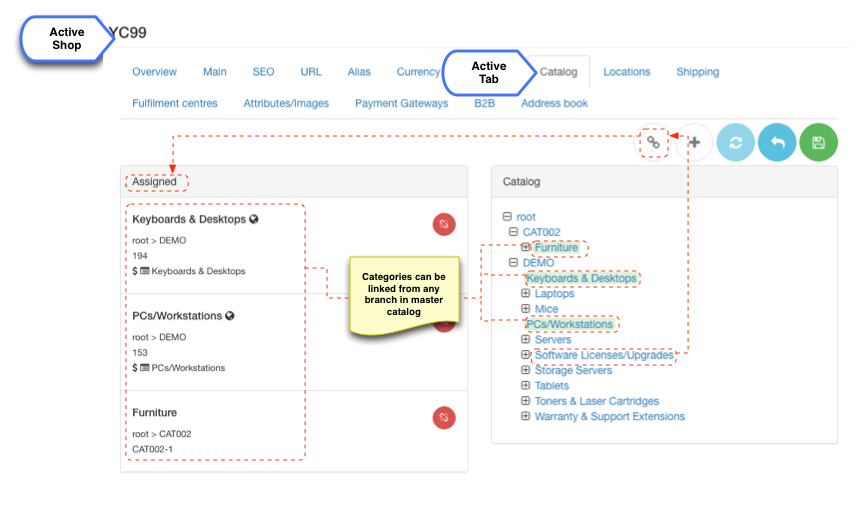Select the B2B tab

[484, 103]
